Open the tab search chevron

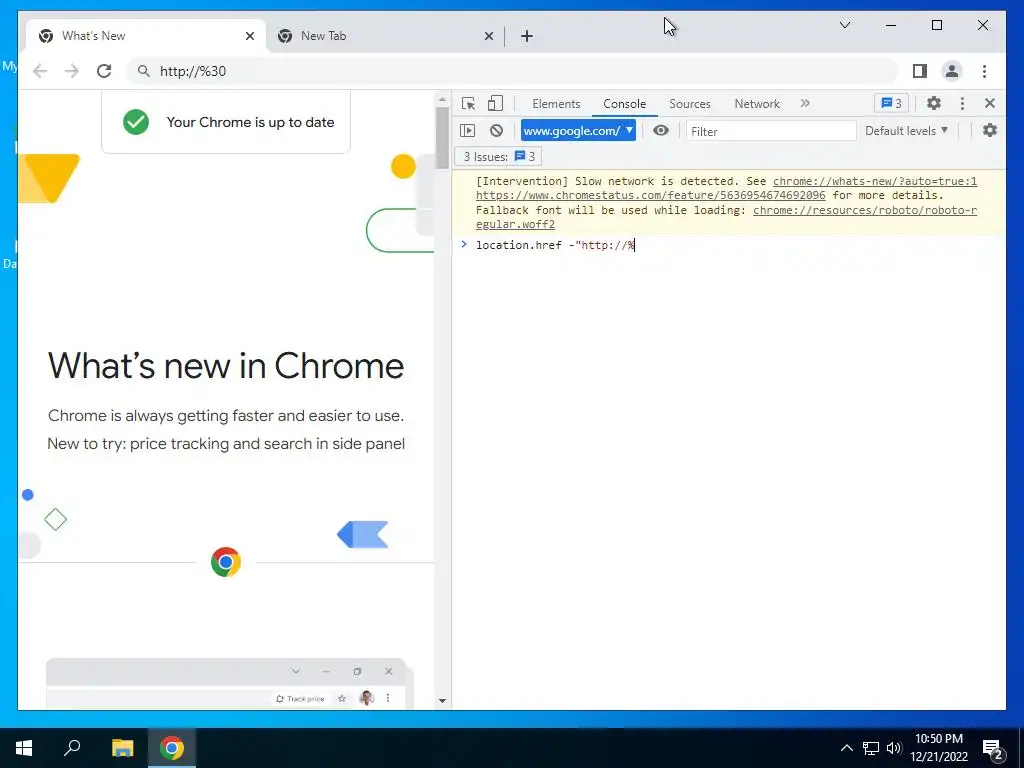(844, 25)
